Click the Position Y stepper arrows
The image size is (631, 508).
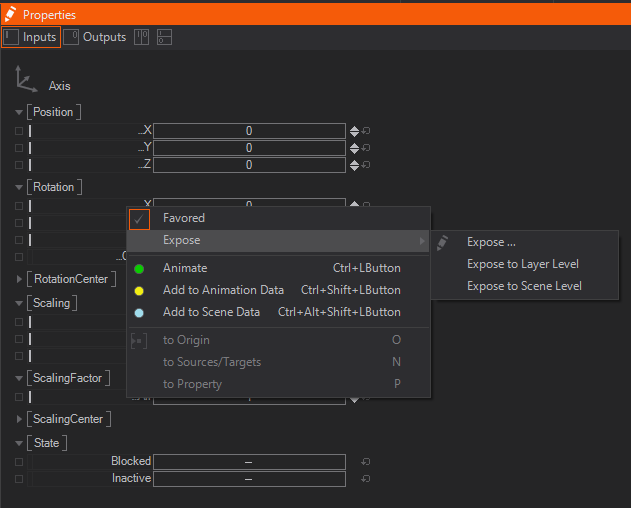click(x=354, y=148)
